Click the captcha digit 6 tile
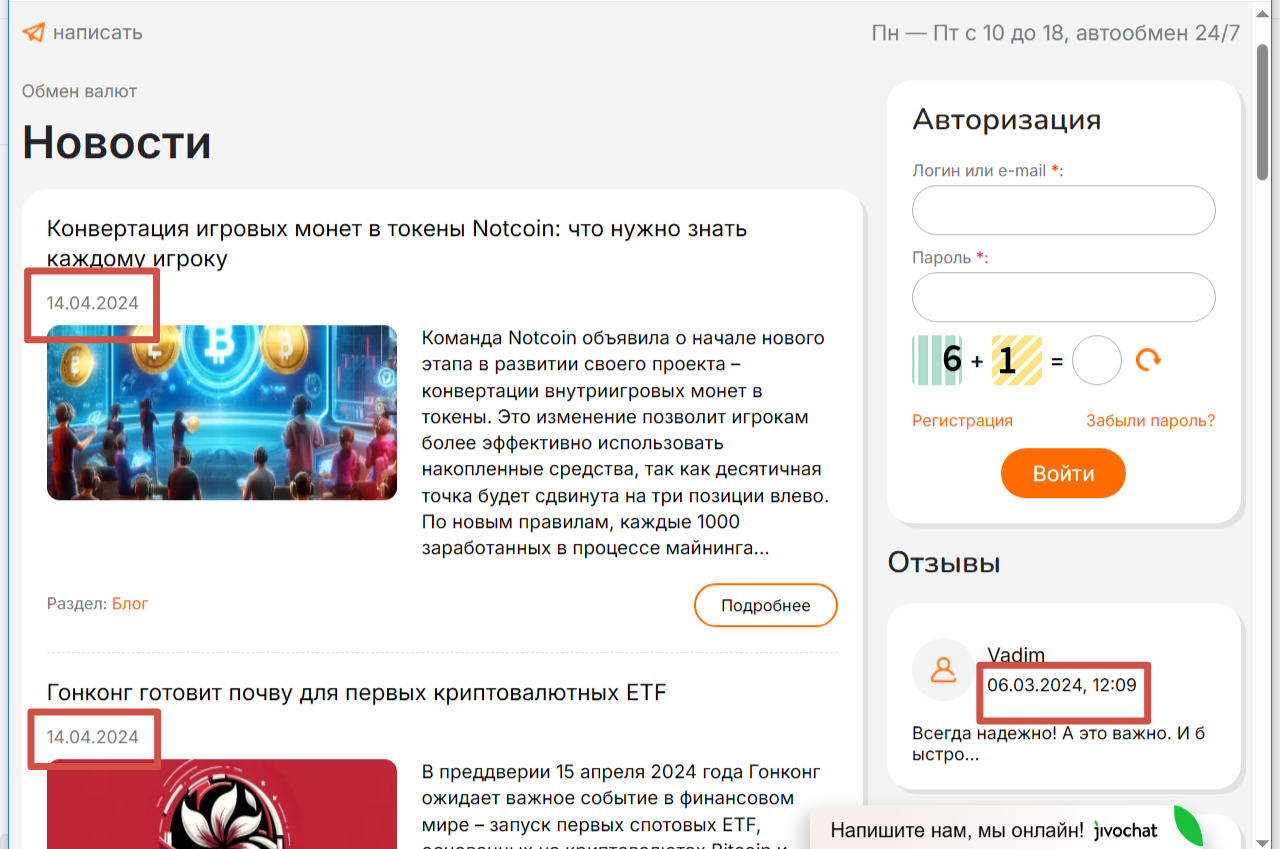 (937, 360)
